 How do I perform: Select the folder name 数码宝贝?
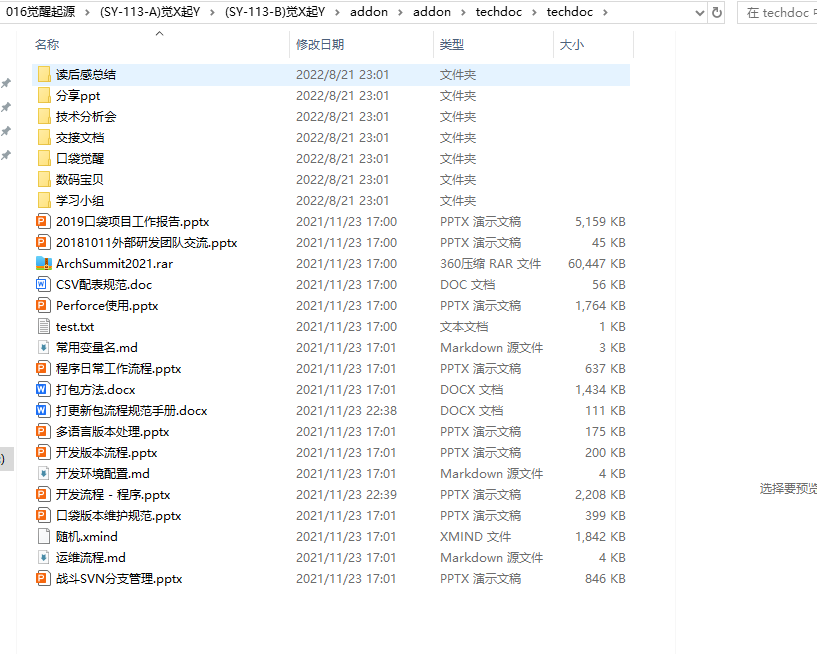[x=80, y=180]
